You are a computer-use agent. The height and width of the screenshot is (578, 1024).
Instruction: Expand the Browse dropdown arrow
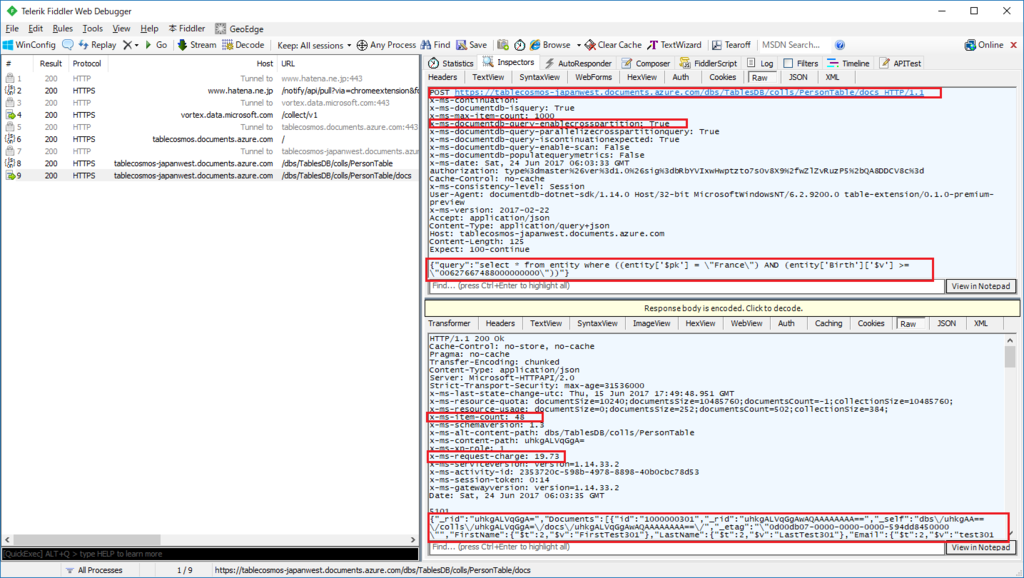[x=579, y=45]
